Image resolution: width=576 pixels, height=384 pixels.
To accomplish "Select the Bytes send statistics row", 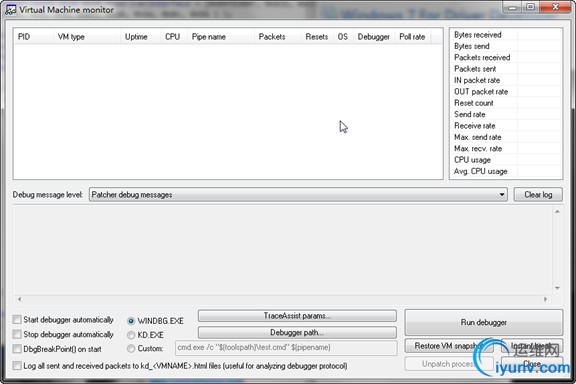I will (506, 46).
